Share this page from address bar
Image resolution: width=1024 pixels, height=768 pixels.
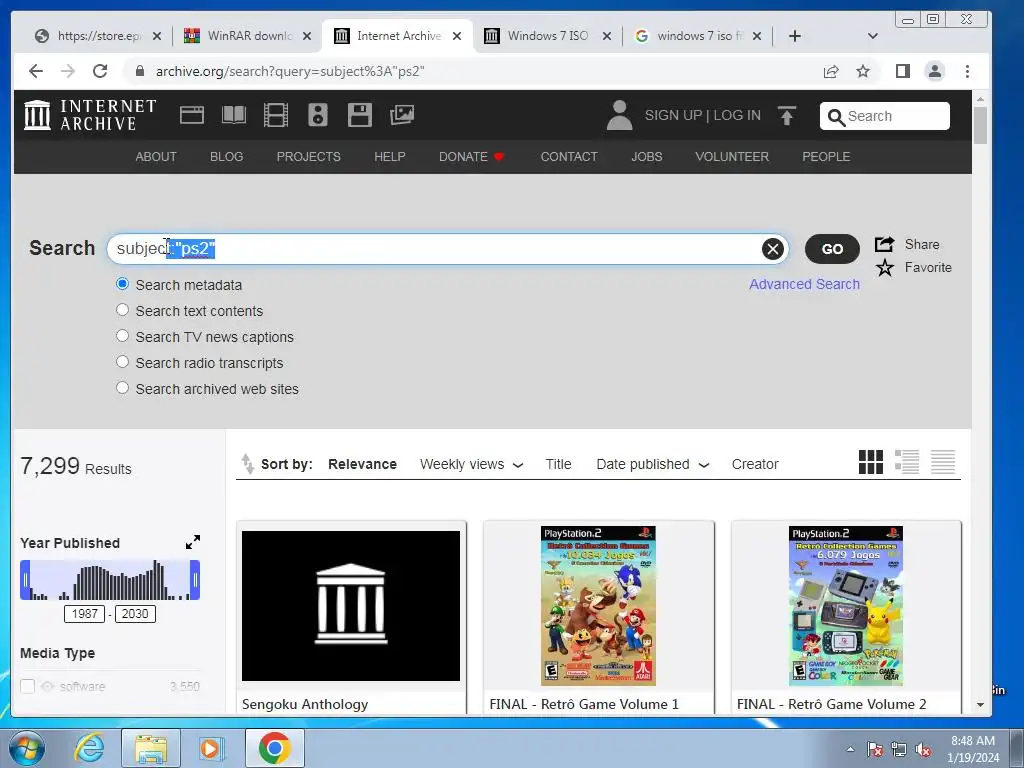[831, 71]
